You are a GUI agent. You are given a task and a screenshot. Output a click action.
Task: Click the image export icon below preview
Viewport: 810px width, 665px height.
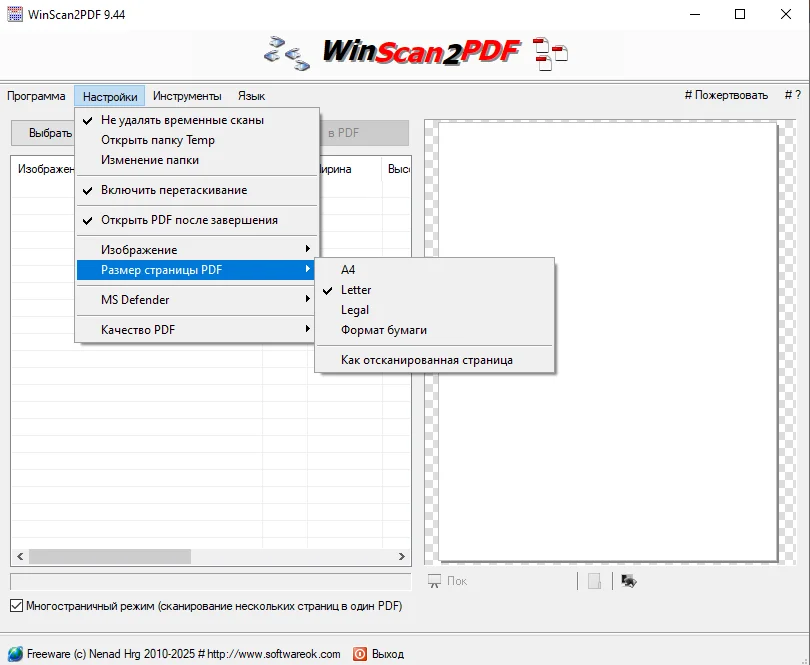click(629, 581)
